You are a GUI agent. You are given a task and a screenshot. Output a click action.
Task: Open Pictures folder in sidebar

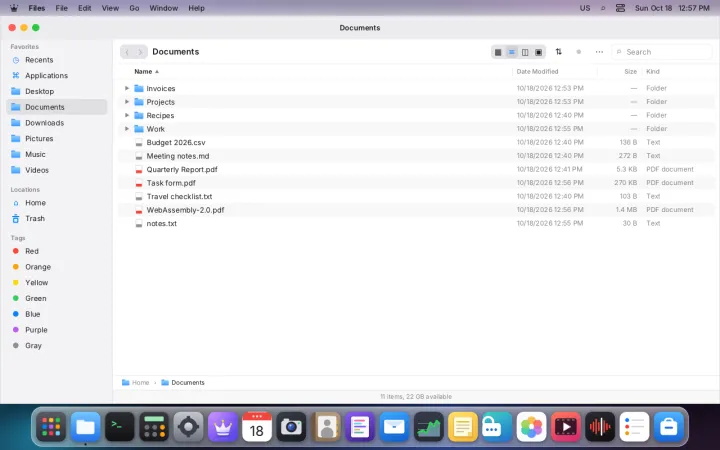pos(56,138)
